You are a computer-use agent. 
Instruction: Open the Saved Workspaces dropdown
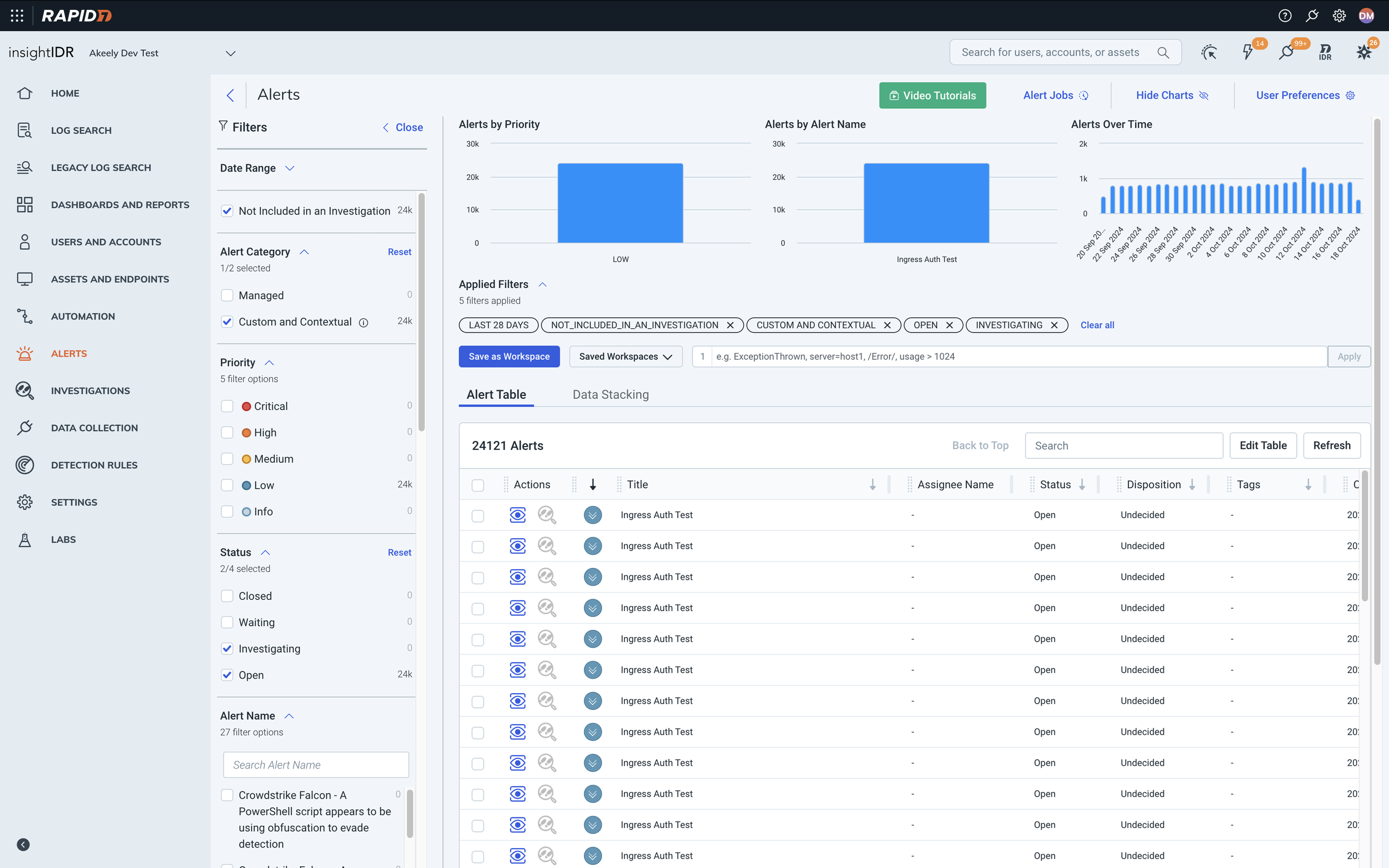point(625,357)
